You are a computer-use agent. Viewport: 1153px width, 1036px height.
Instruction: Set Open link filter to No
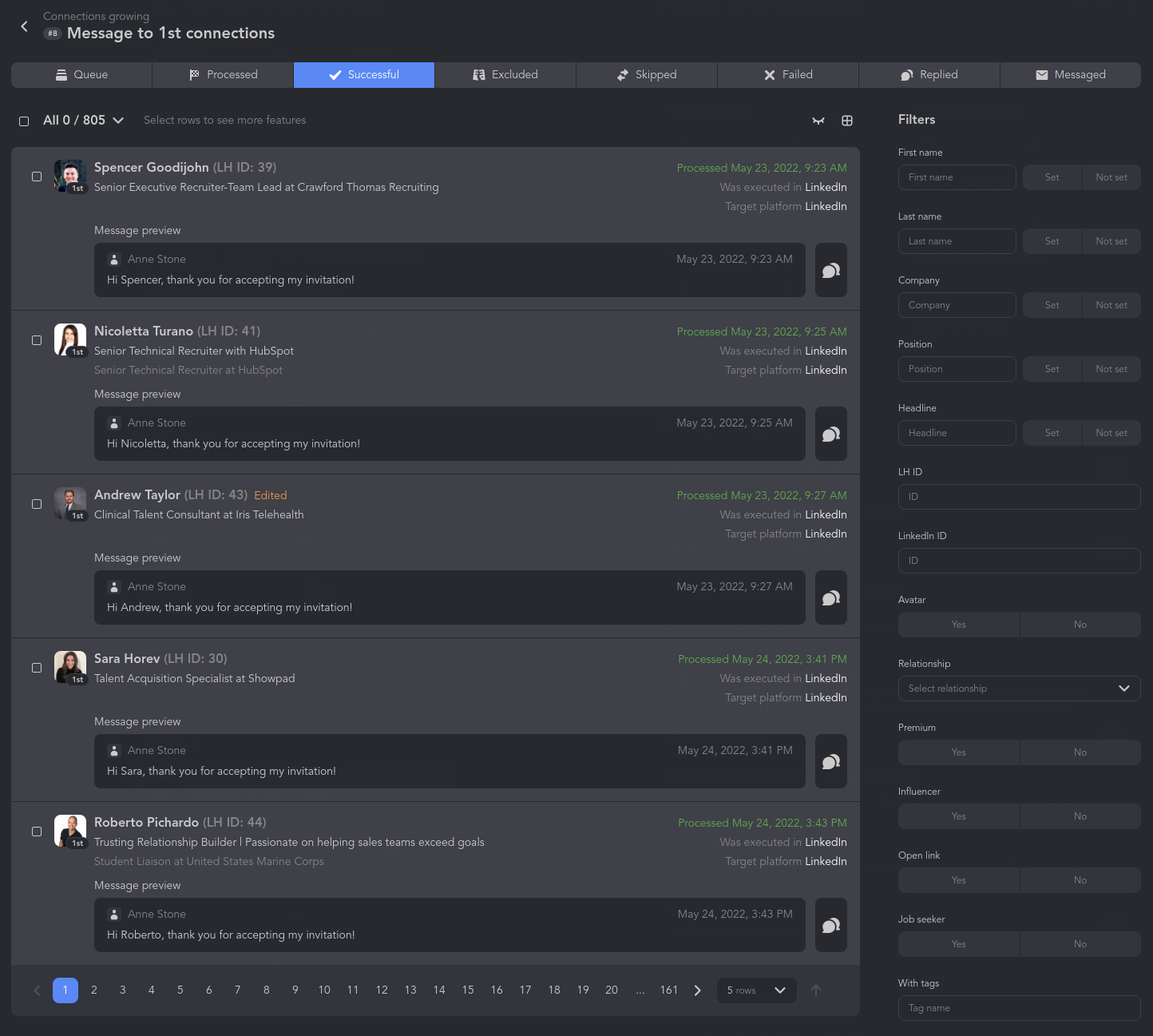[x=1080, y=880]
